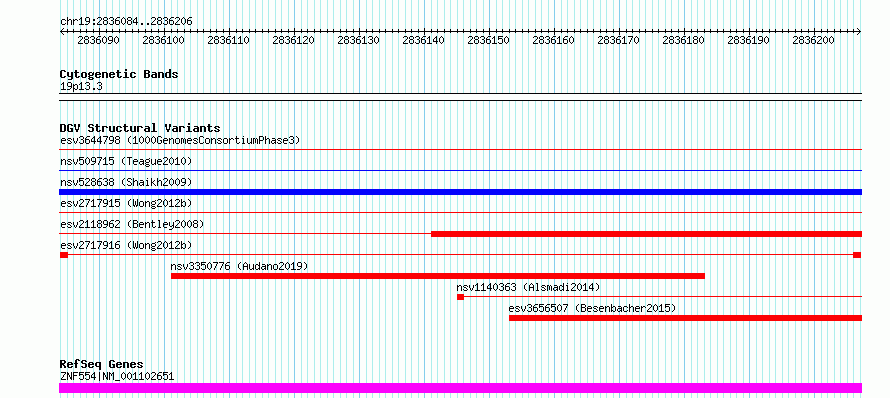
Task: Click the black 19p13.3 cytogenetic band bar
Action: [460, 97]
